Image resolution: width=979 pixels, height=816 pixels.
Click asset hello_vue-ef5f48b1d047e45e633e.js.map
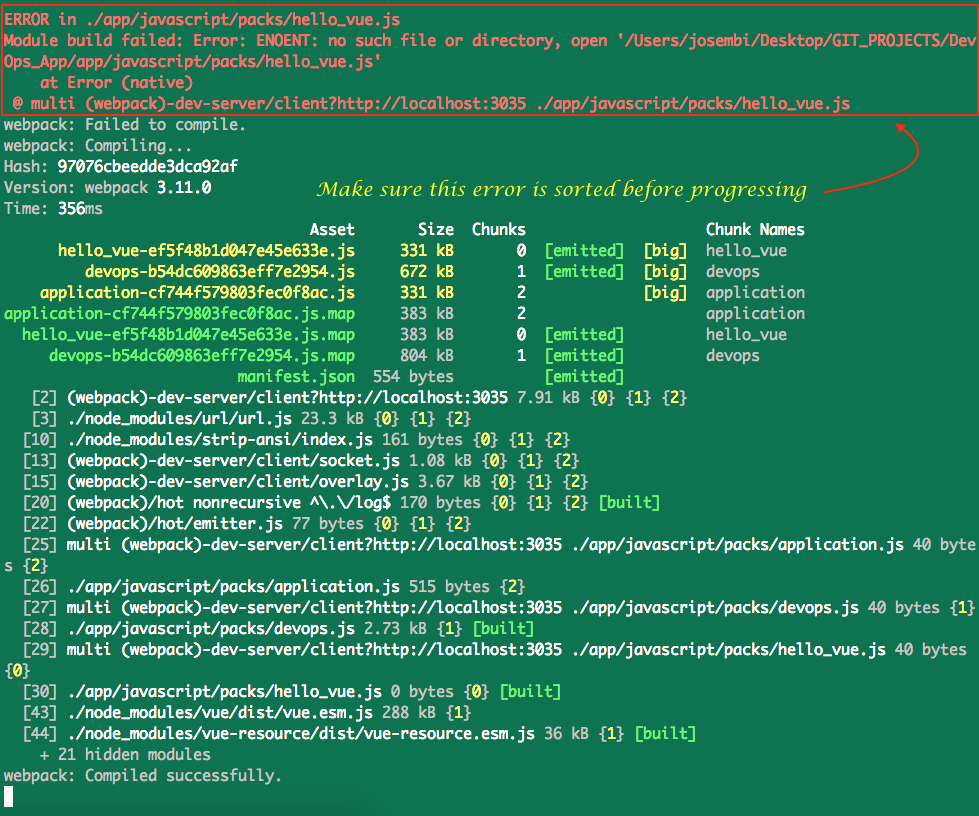pyautogui.click(x=189, y=335)
